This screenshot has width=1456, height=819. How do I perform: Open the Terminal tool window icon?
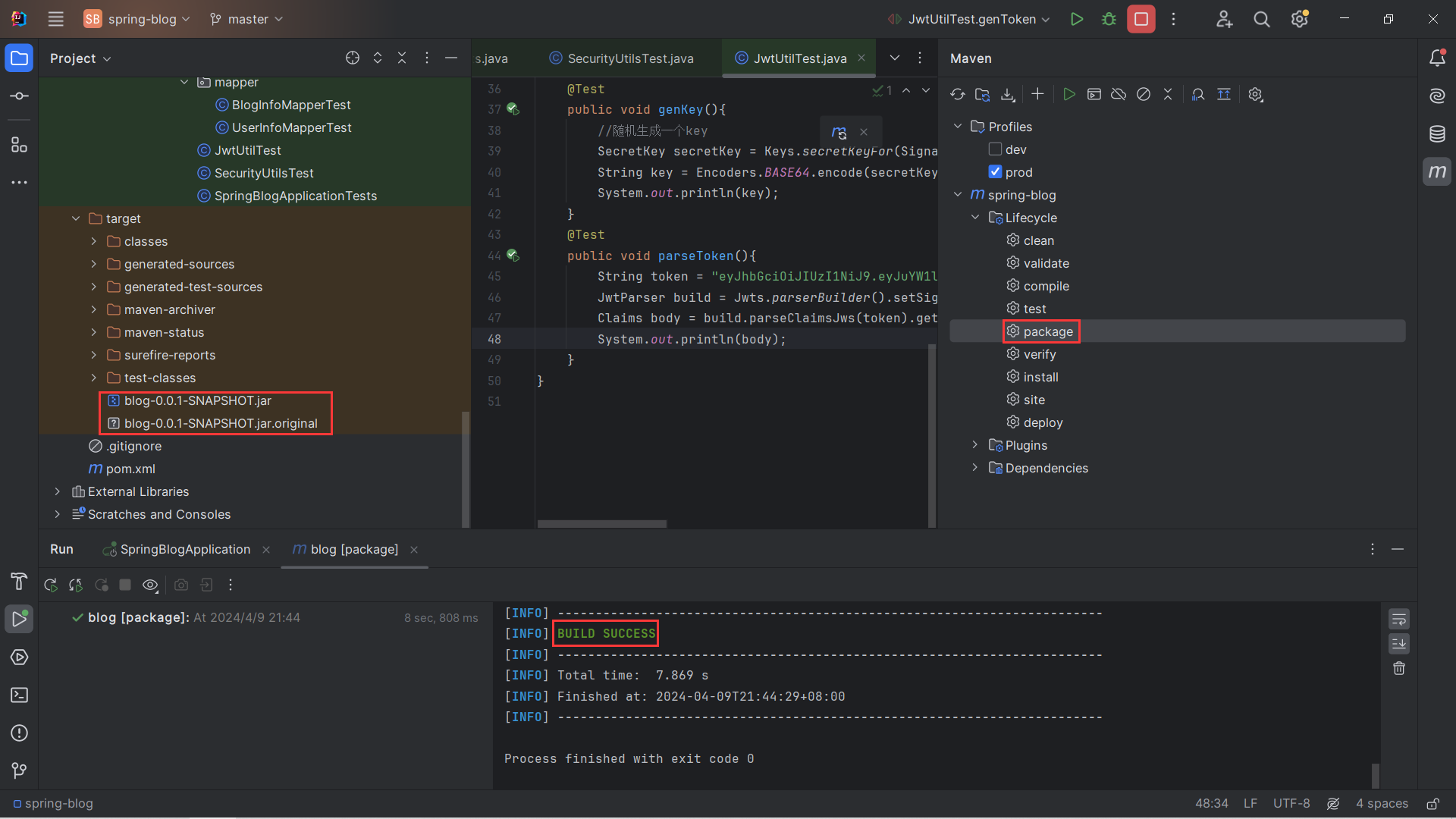click(20, 695)
